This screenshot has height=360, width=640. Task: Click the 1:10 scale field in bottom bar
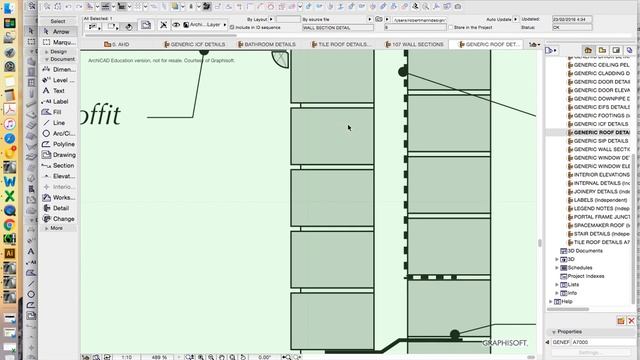pyautogui.click(x=127, y=357)
